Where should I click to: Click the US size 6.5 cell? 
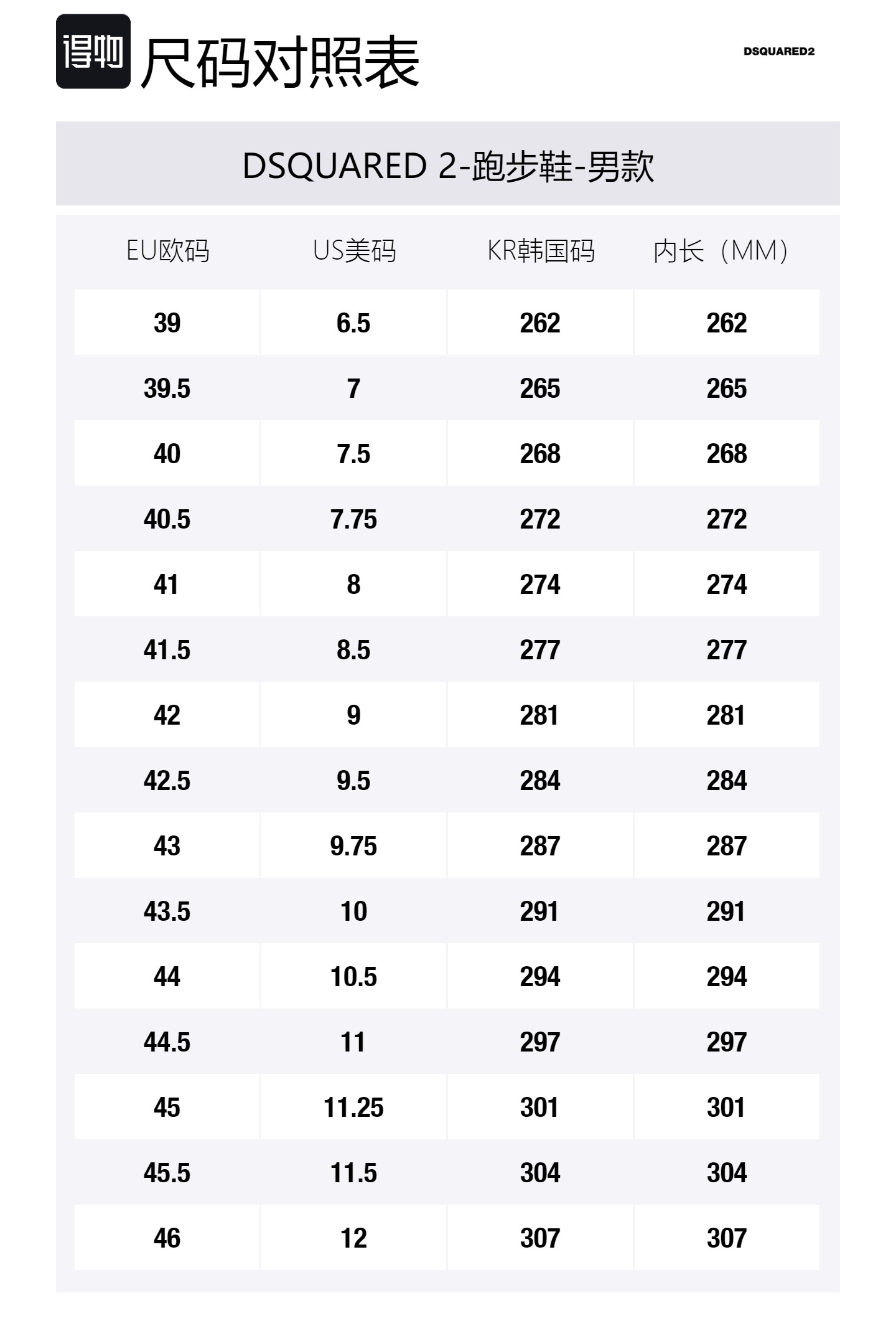click(x=353, y=323)
